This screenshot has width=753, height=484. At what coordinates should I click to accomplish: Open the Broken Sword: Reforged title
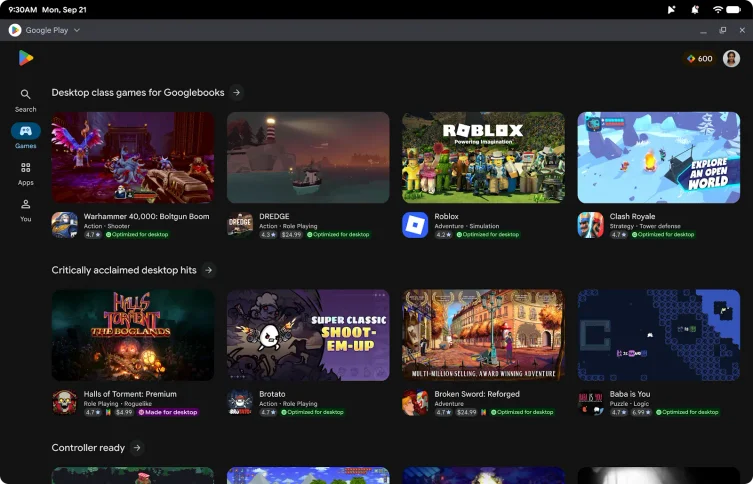click(477, 394)
